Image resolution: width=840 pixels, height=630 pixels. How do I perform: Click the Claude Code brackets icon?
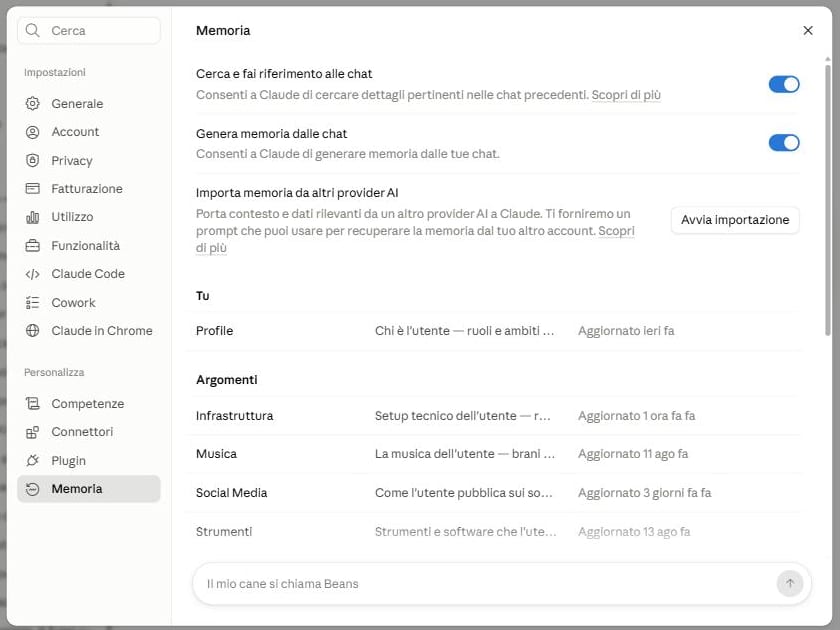33,274
